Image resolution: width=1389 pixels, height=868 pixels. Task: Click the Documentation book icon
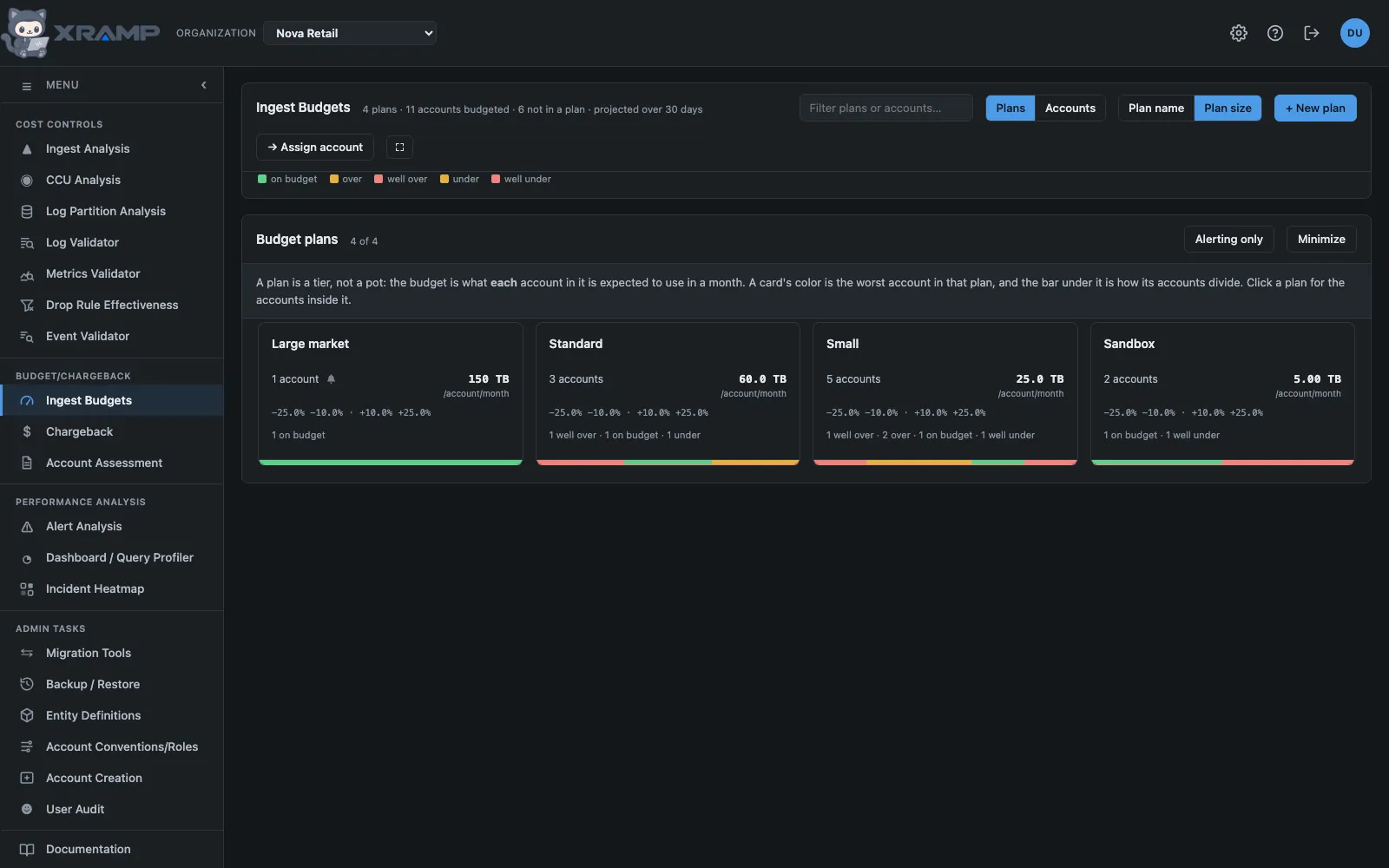coord(27,850)
